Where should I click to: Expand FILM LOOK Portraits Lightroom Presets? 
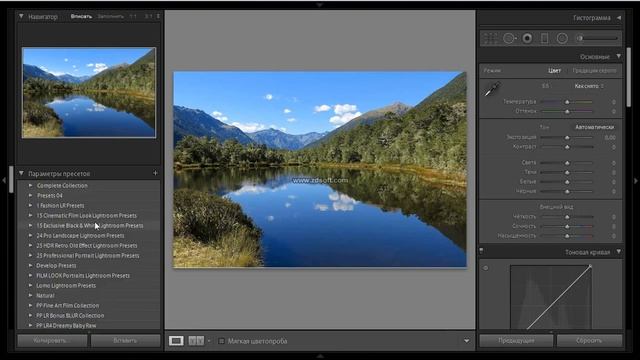(x=31, y=275)
